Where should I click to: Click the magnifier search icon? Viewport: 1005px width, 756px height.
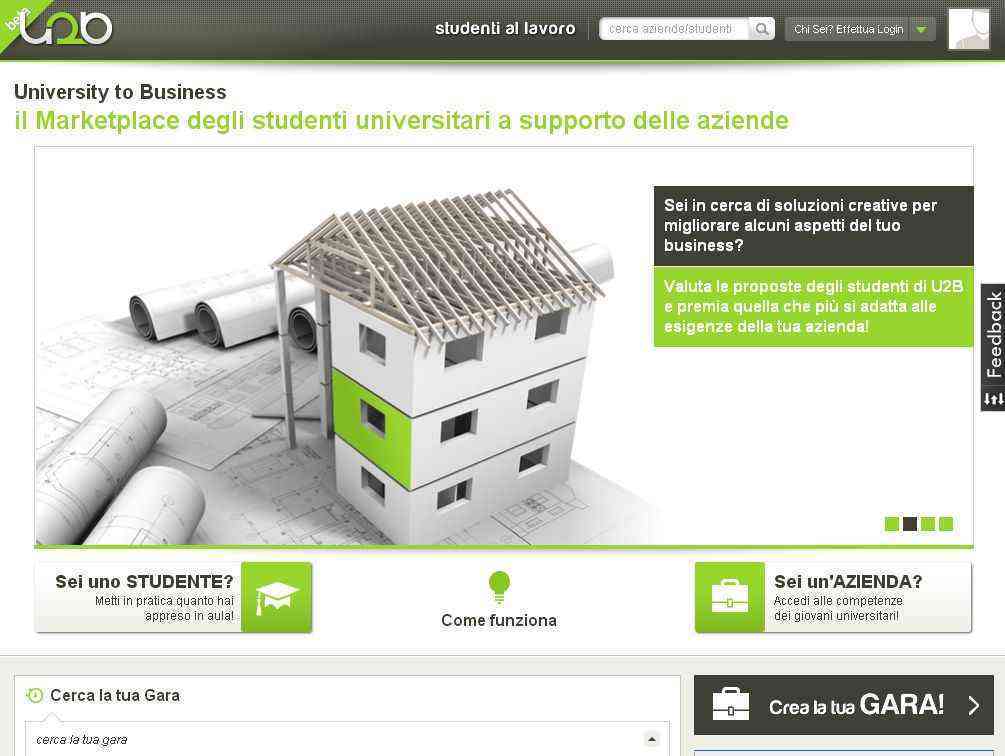tap(761, 29)
